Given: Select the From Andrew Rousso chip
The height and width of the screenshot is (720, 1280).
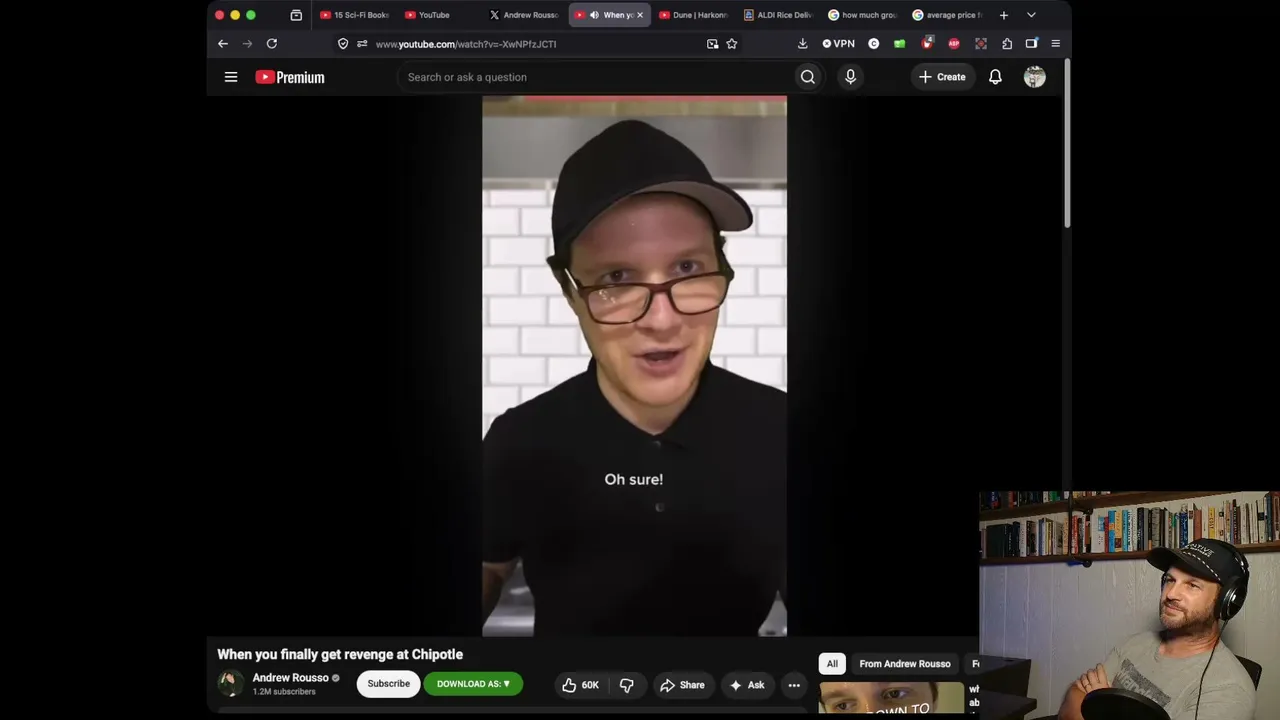Looking at the screenshot, I should [905, 664].
